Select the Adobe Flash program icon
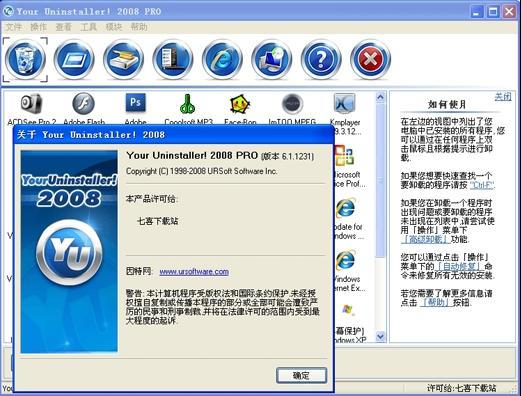Viewport: 521px width, 396px height. [83, 103]
